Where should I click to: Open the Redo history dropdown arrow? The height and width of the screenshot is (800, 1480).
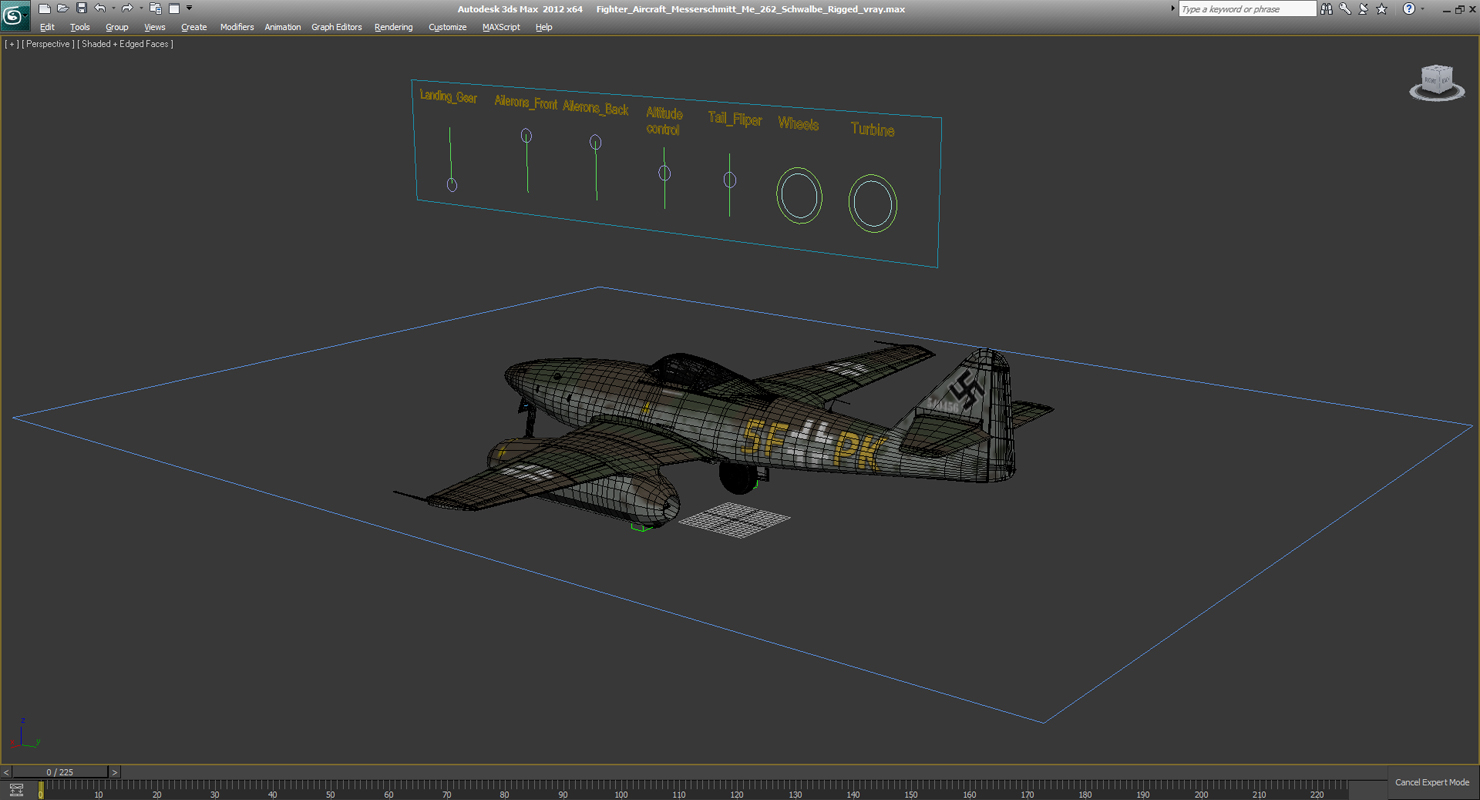[141, 9]
